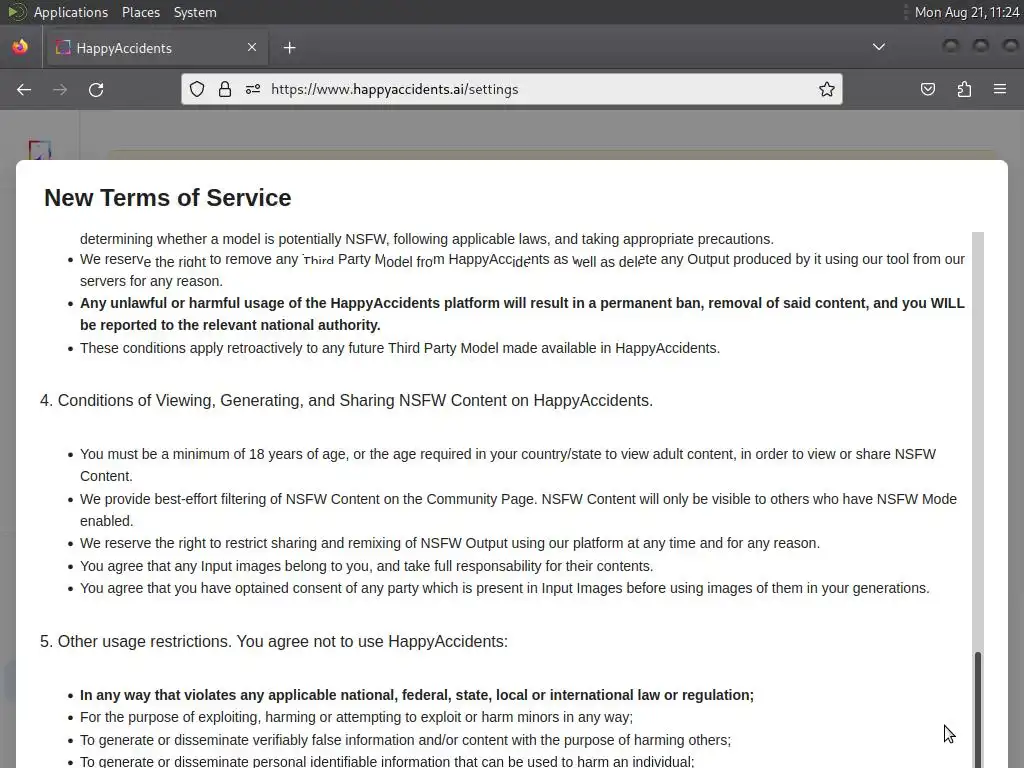The image size is (1024, 768).
Task: Click the clock showing Mon Aug 21
Action: pos(967,12)
